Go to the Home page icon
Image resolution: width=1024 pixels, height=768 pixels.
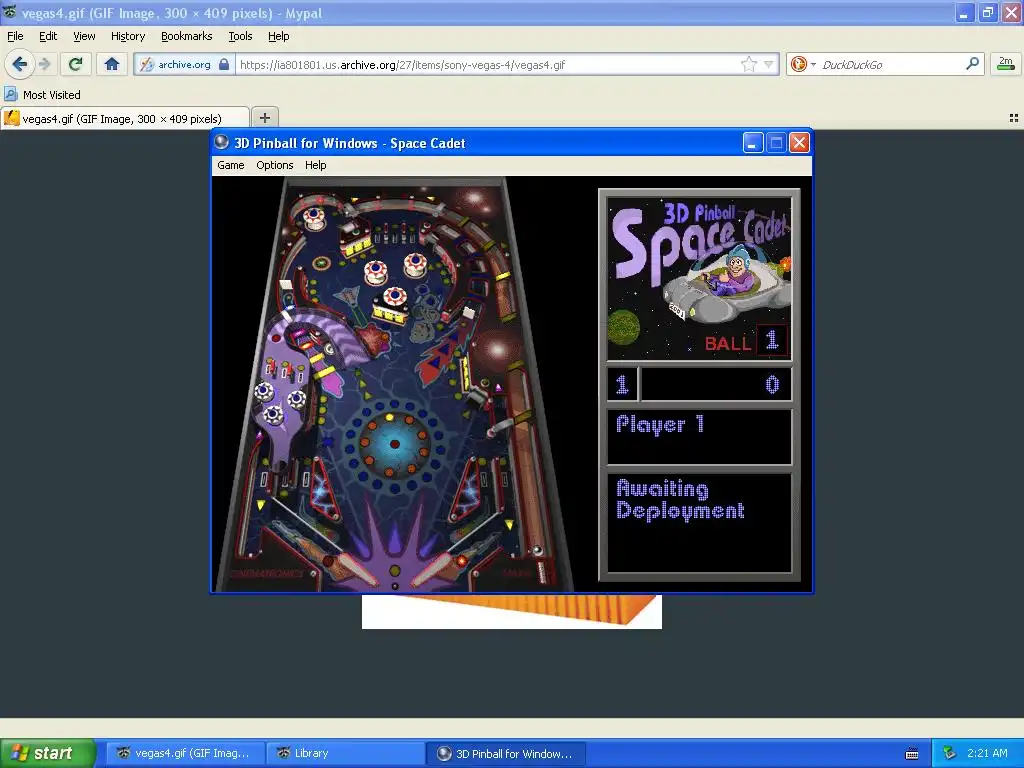pos(112,64)
